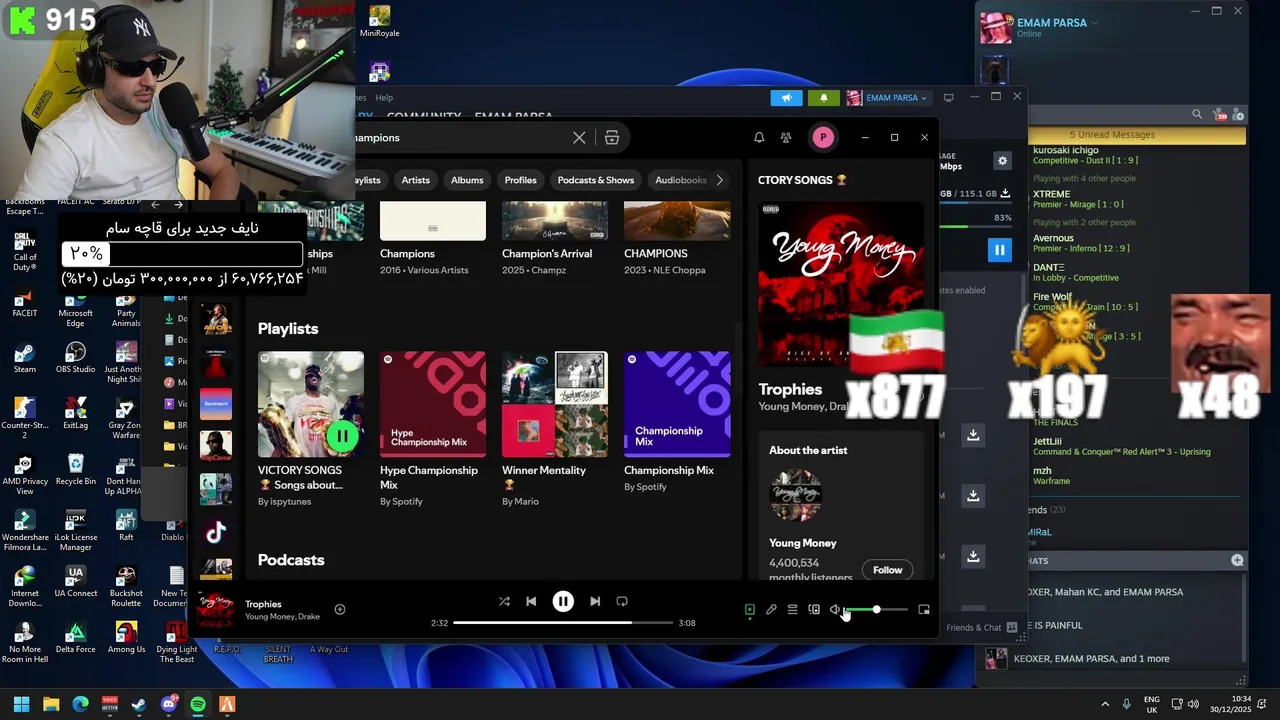Open Champions 2016 Various Artists album
The height and width of the screenshot is (720, 1280).
click(x=433, y=238)
